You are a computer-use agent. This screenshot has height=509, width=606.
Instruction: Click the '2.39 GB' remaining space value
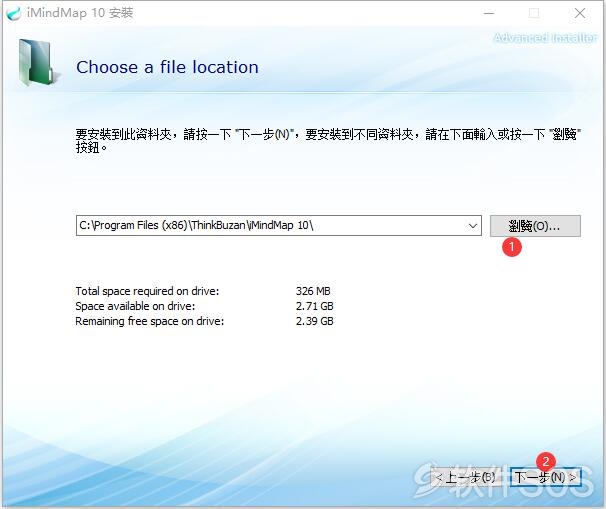pos(315,321)
